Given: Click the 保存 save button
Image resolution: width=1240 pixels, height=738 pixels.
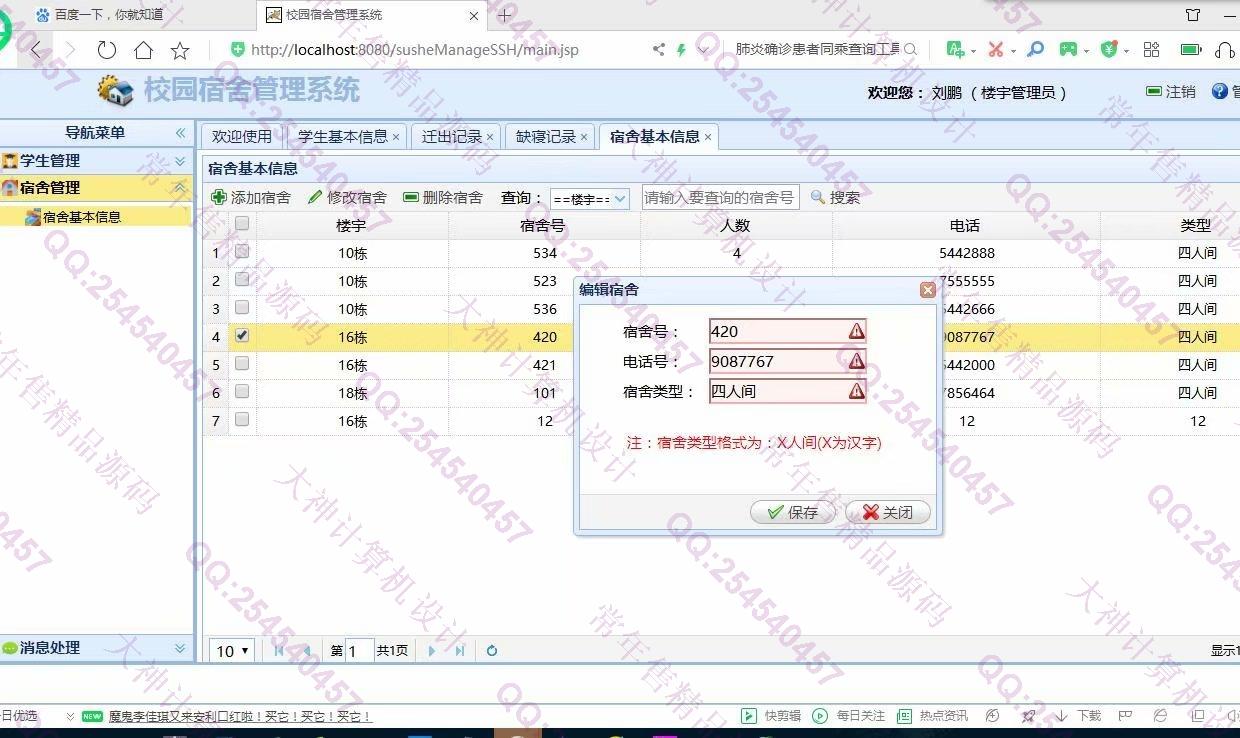Looking at the screenshot, I should (x=794, y=512).
